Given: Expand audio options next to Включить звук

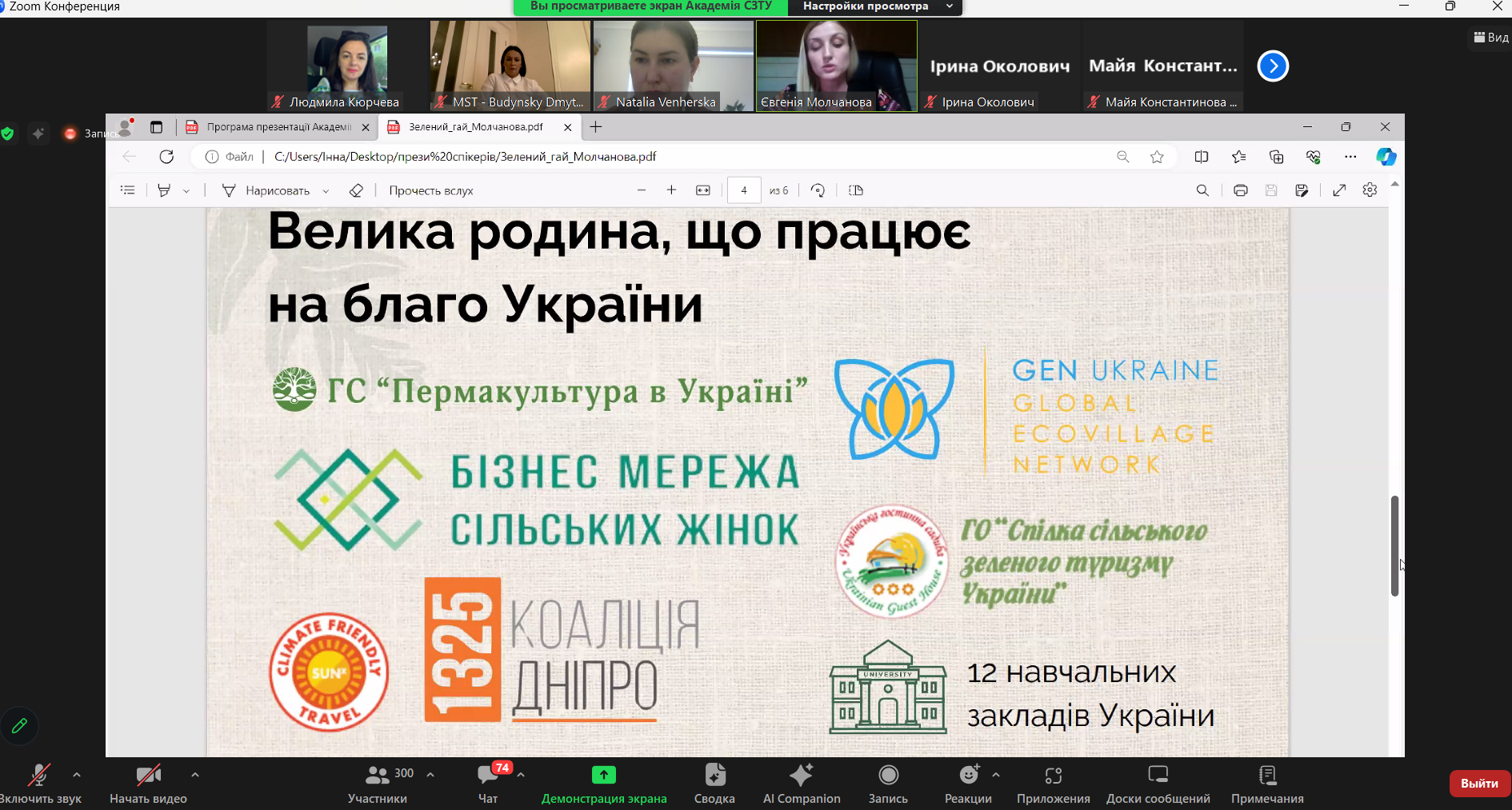Looking at the screenshot, I should pyautogui.click(x=77, y=775).
